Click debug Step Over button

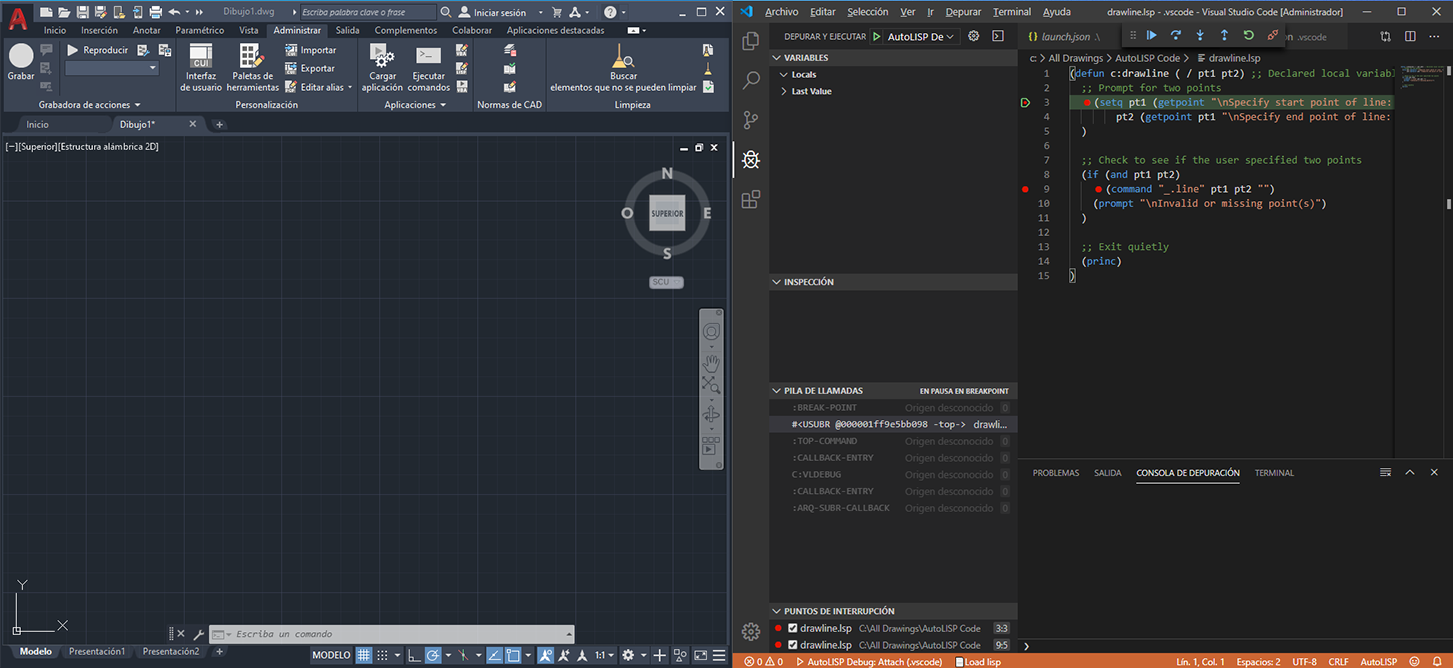(x=1176, y=35)
